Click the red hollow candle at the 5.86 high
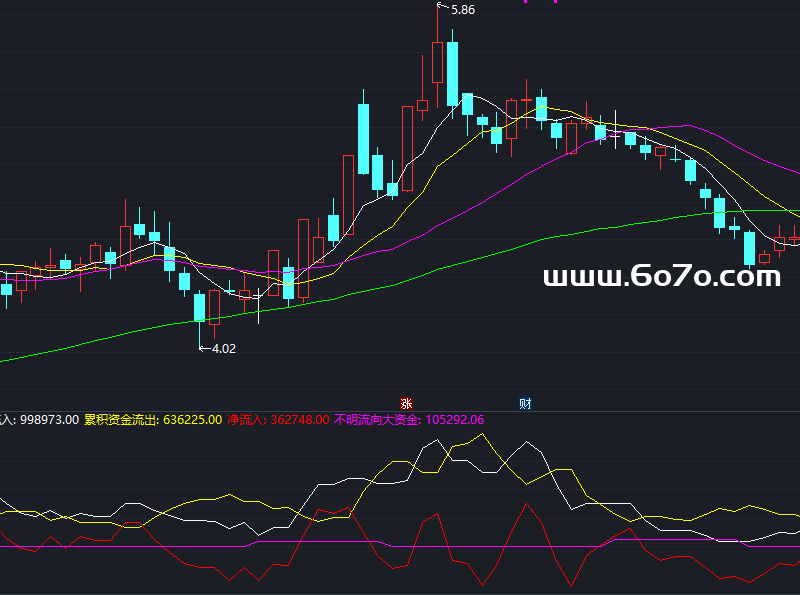Viewport: 800px width, 595px height. pyautogui.click(x=437, y=62)
